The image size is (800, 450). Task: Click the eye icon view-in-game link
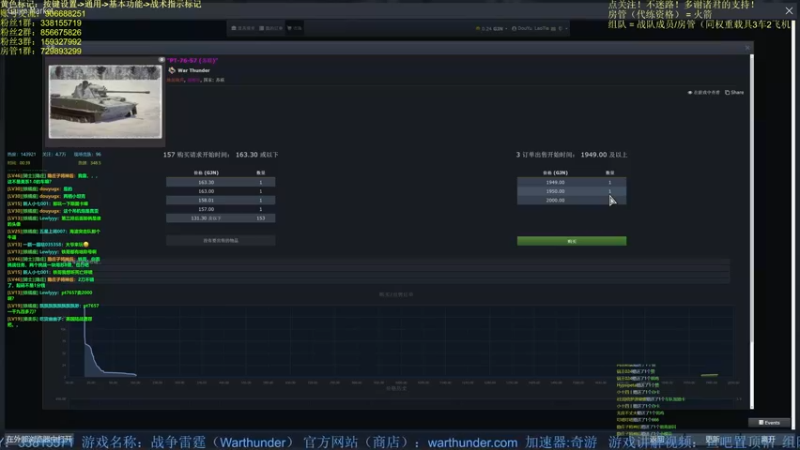(704, 92)
